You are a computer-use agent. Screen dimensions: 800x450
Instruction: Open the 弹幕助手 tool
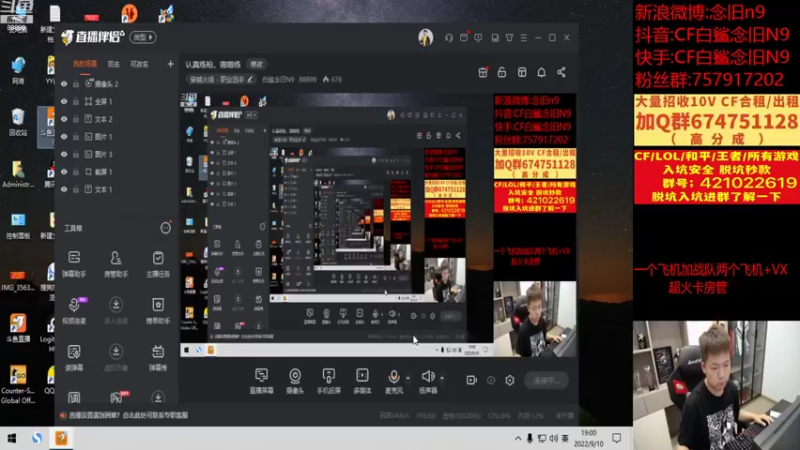click(x=74, y=263)
